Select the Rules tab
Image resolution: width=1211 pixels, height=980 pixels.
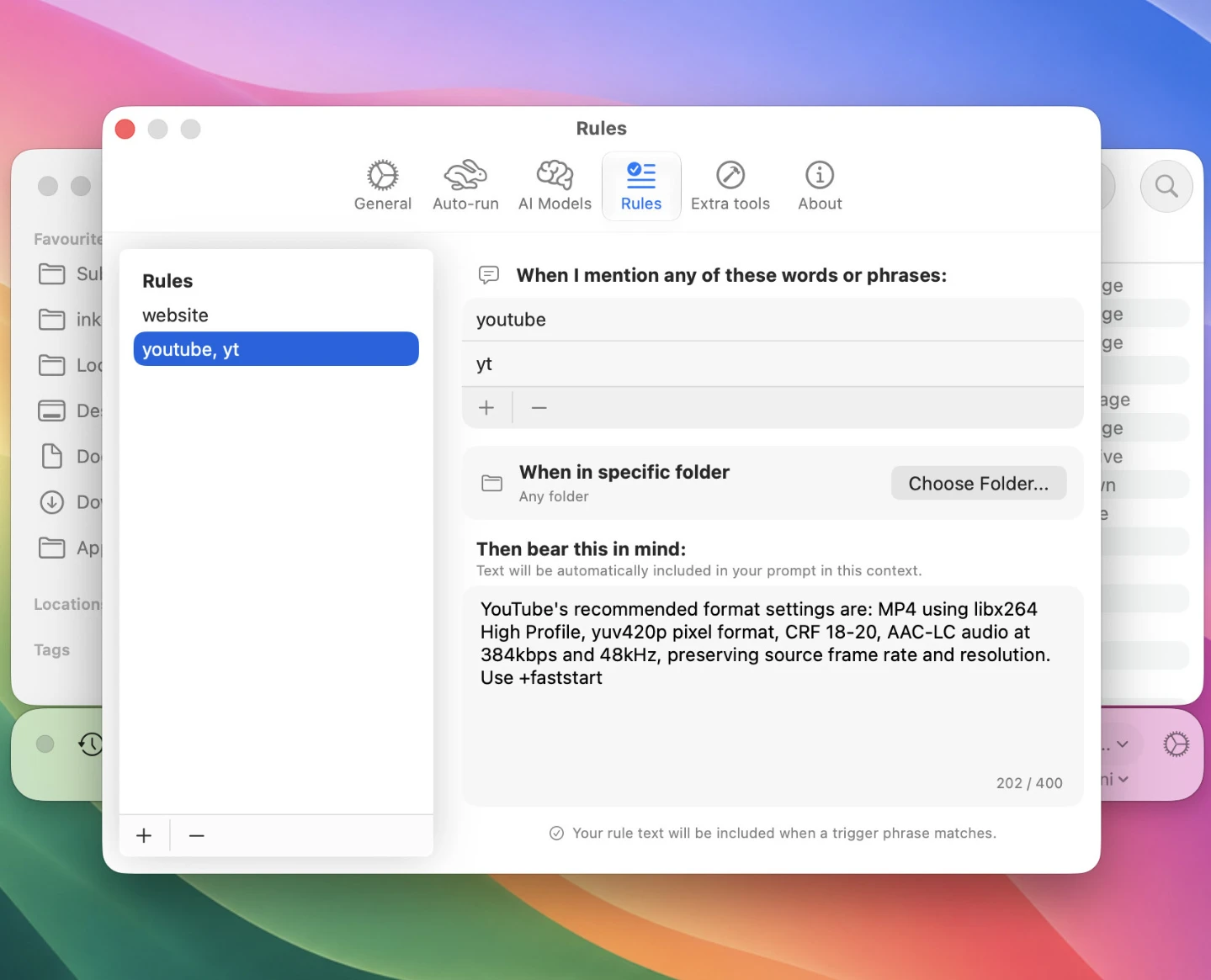641,186
